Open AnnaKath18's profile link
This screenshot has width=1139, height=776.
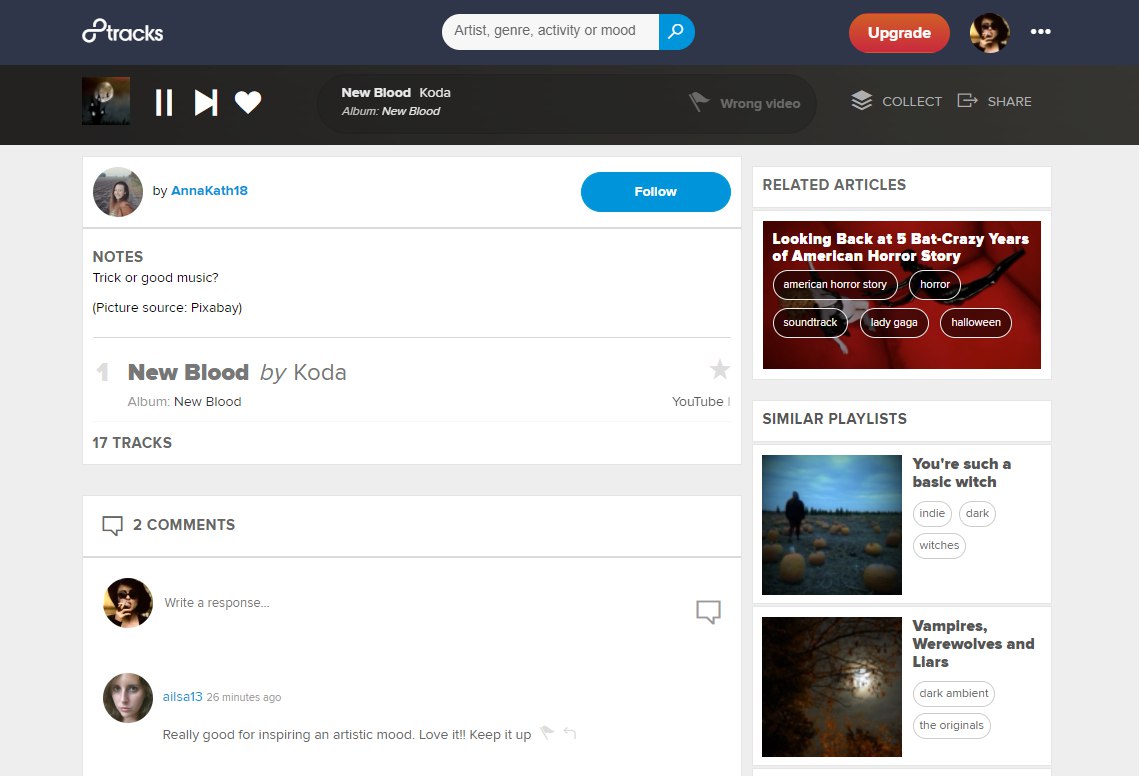click(209, 191)
